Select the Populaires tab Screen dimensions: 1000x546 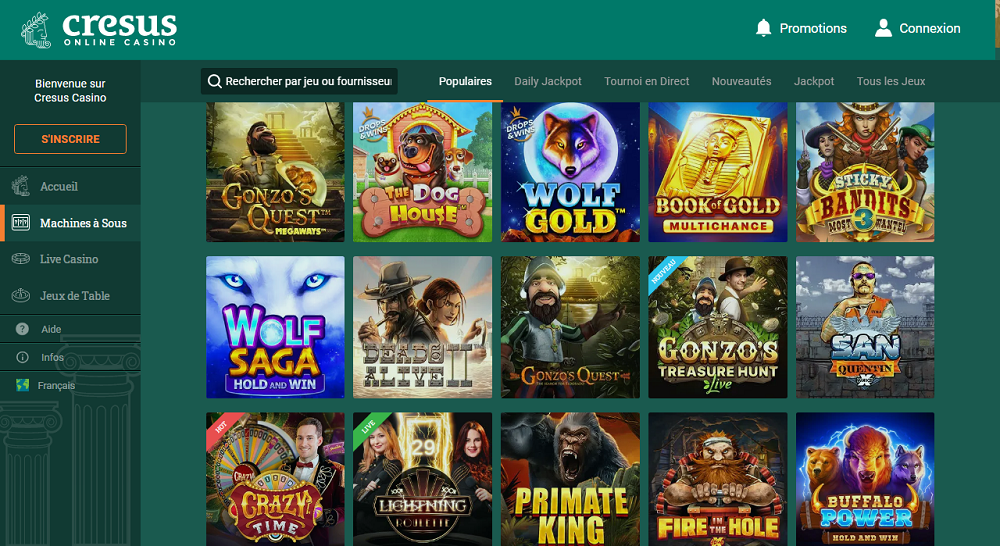(x=465, y=81)
